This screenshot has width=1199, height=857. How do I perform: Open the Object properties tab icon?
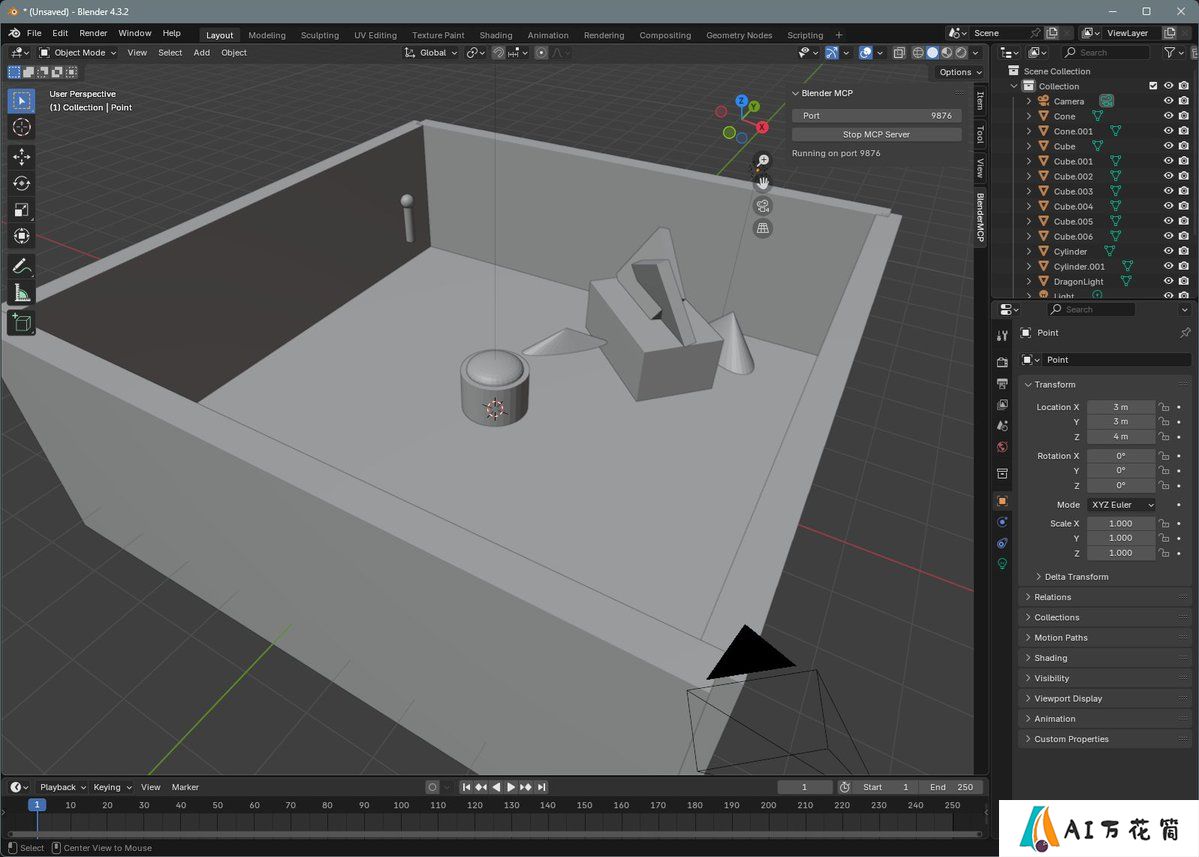point(1002,501)
